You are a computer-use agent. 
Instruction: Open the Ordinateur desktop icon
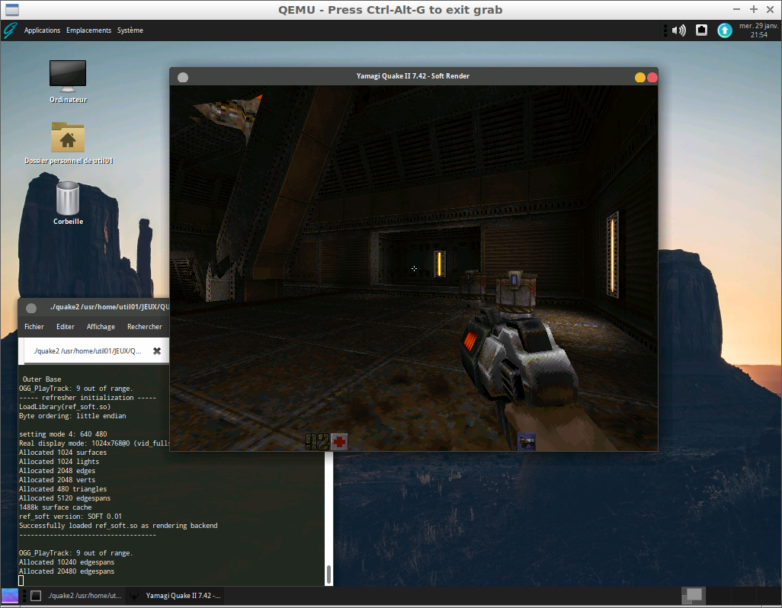click(68, 81)
